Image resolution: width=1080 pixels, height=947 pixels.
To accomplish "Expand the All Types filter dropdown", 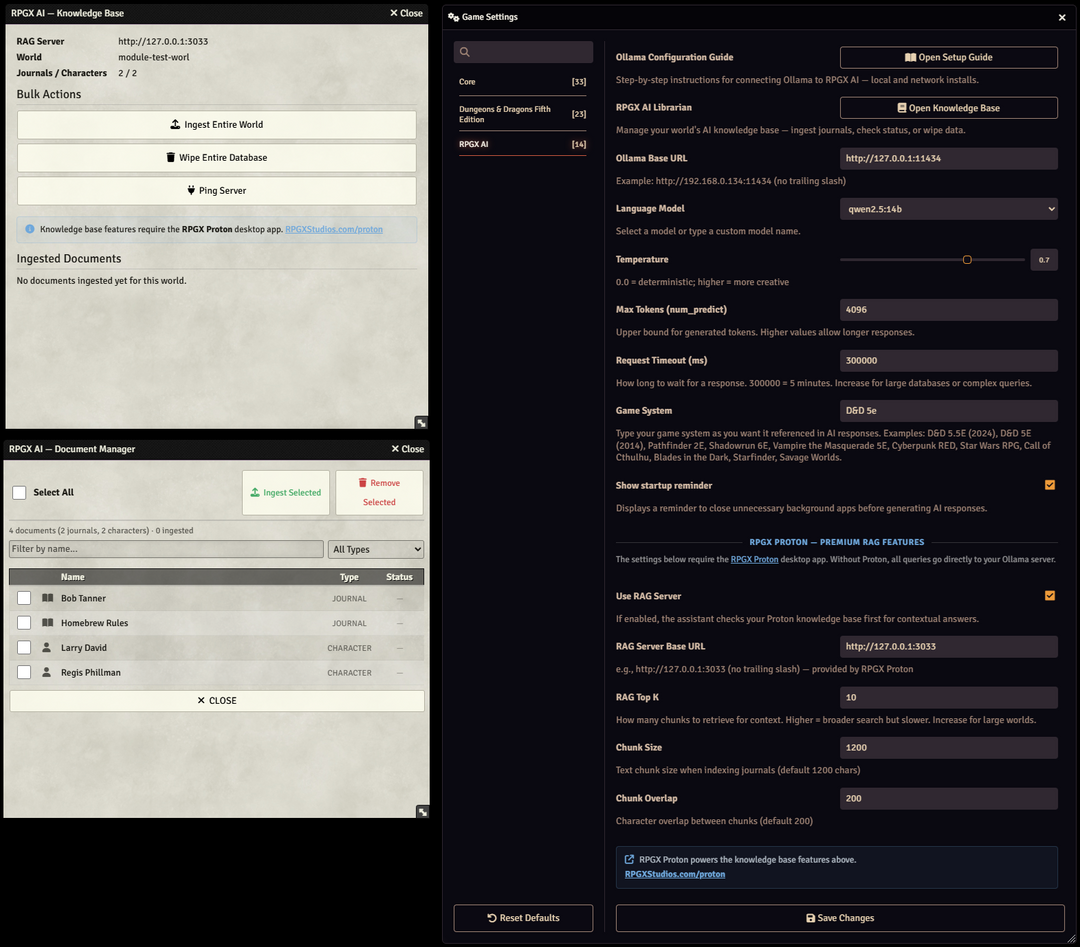I will (376, 549).
